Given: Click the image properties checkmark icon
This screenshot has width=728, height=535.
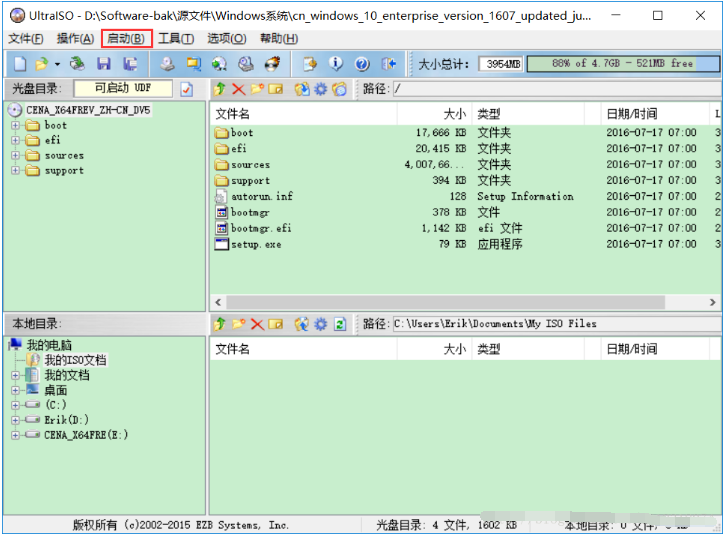Looking at the screenshot, I should [x=187, y=89].
